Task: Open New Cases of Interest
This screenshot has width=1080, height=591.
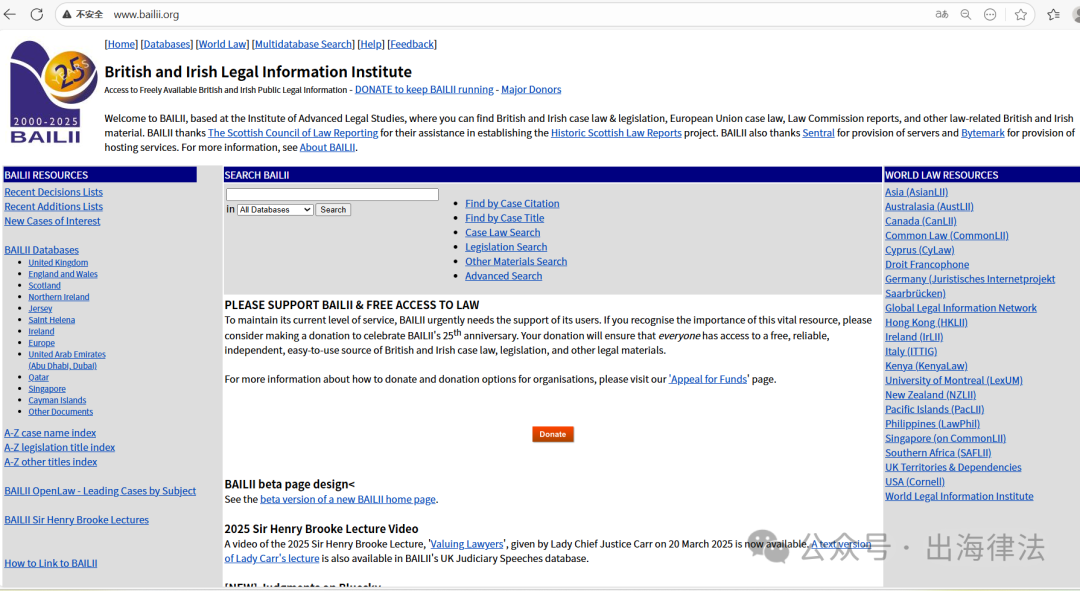Action: [52, 221]
